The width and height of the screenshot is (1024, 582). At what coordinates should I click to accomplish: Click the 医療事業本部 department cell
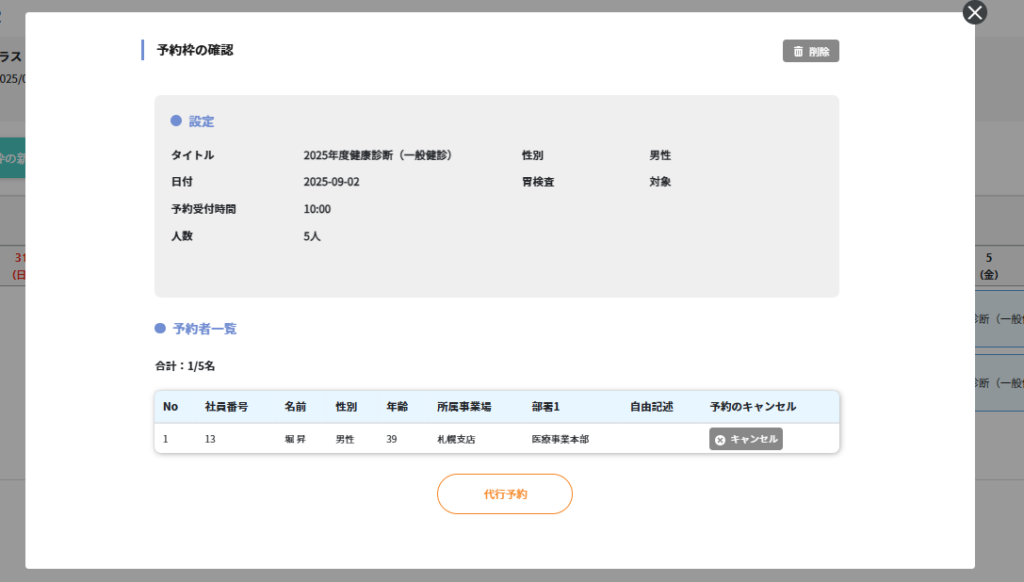pyautogui.click(x=560, y=439)
